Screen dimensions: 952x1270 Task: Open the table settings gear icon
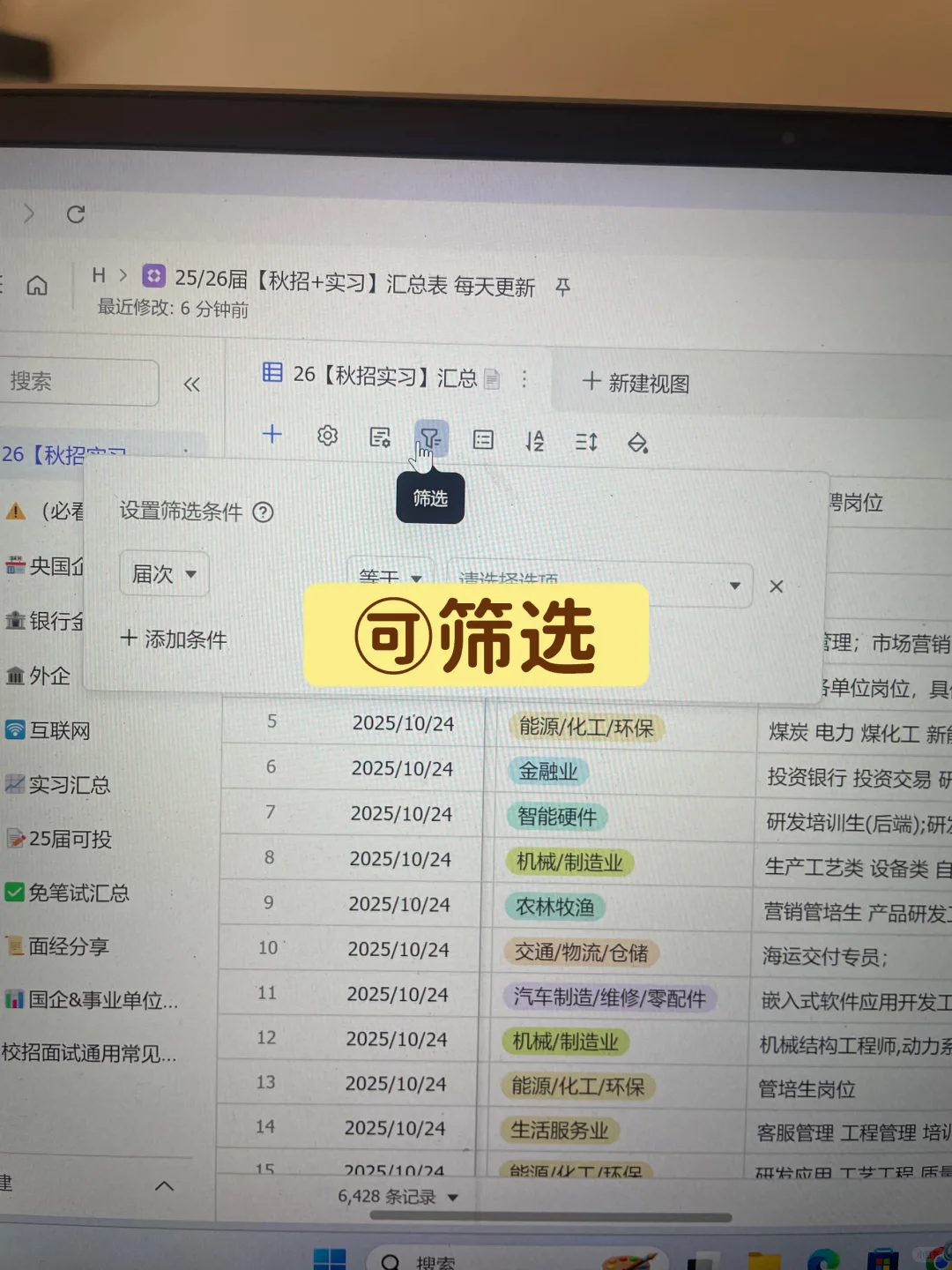click(327, 435)
